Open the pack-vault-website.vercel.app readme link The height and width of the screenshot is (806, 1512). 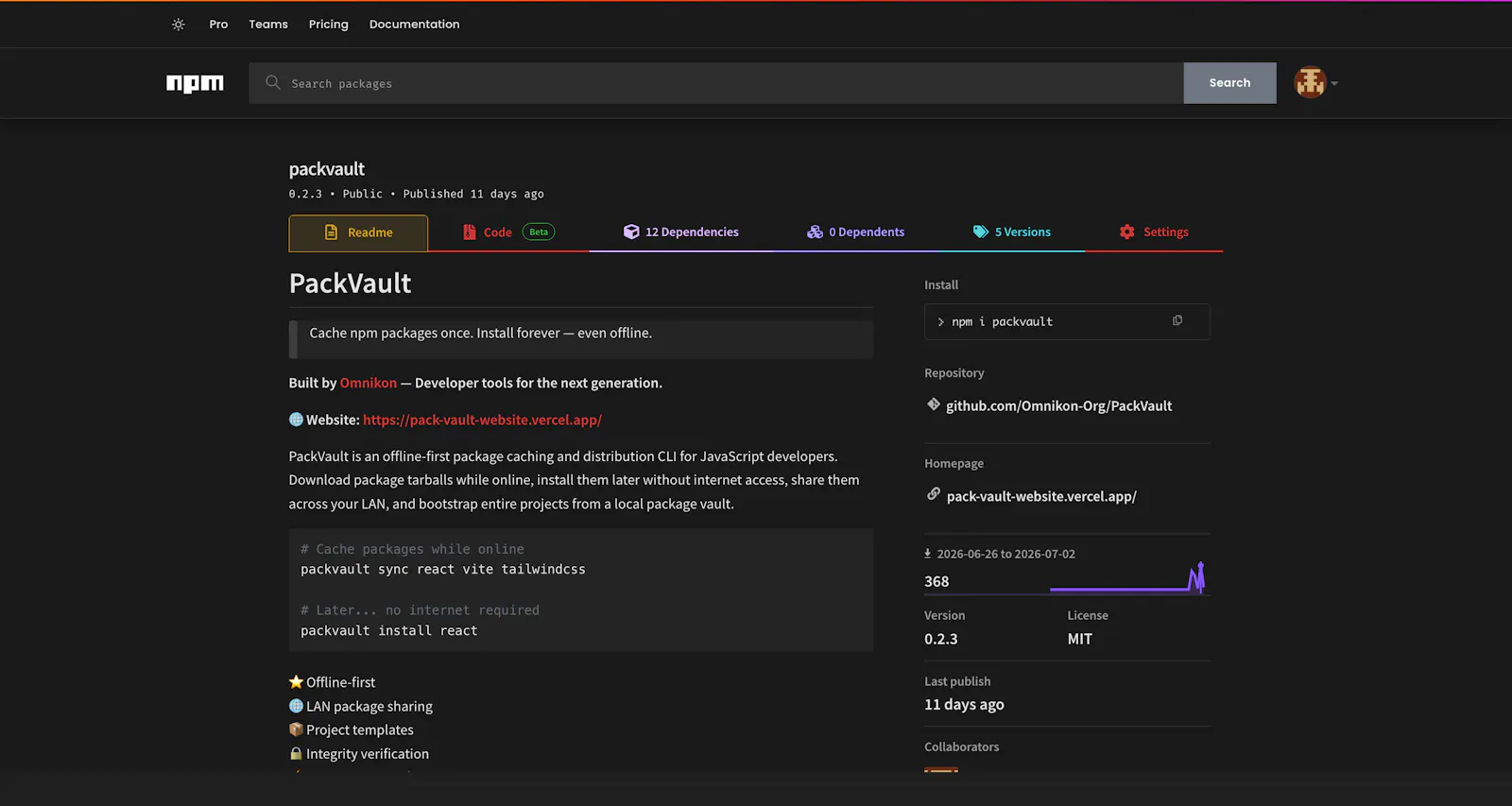pyautogui.click(x=482, y=420)
